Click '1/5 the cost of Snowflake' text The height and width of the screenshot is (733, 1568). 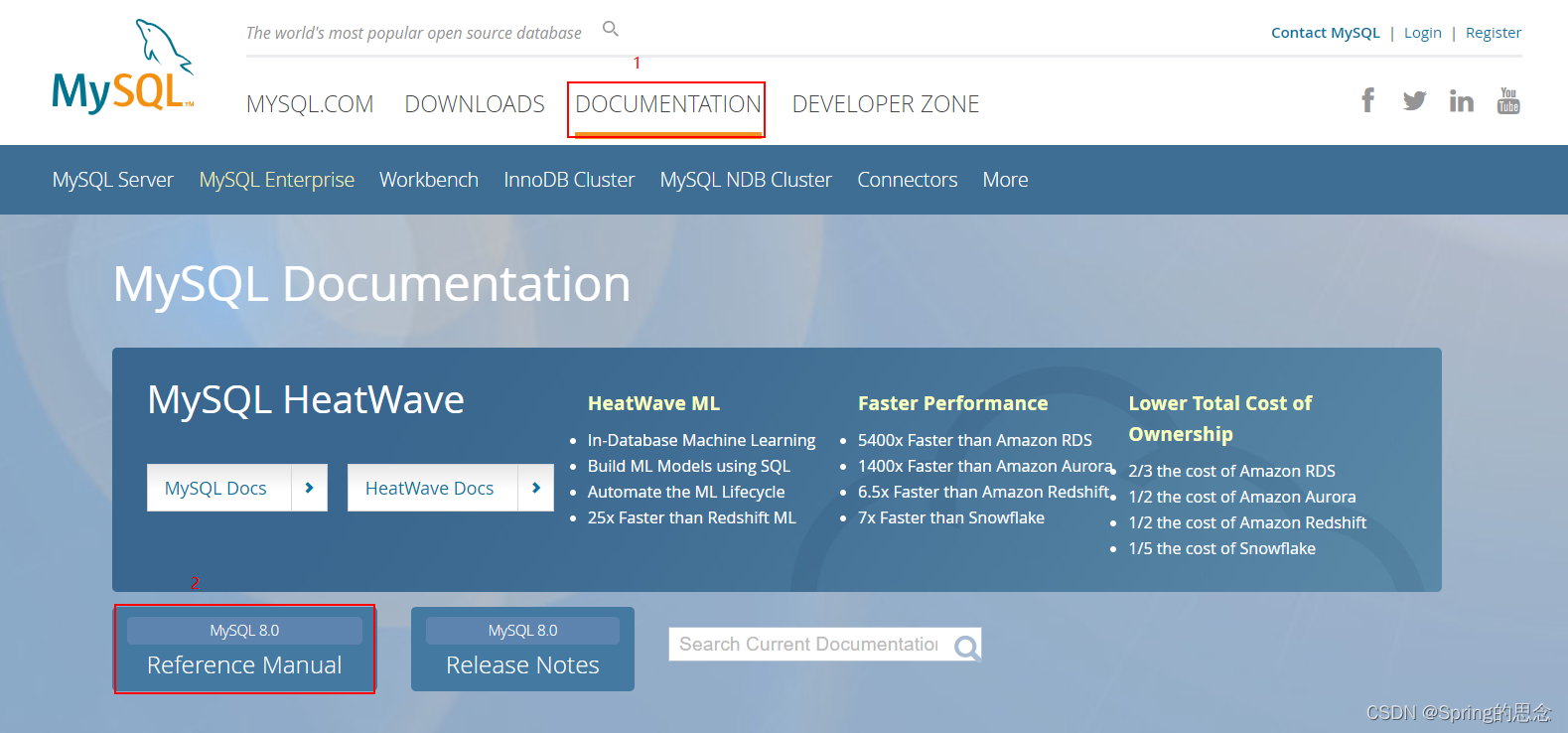[1222, 548]
